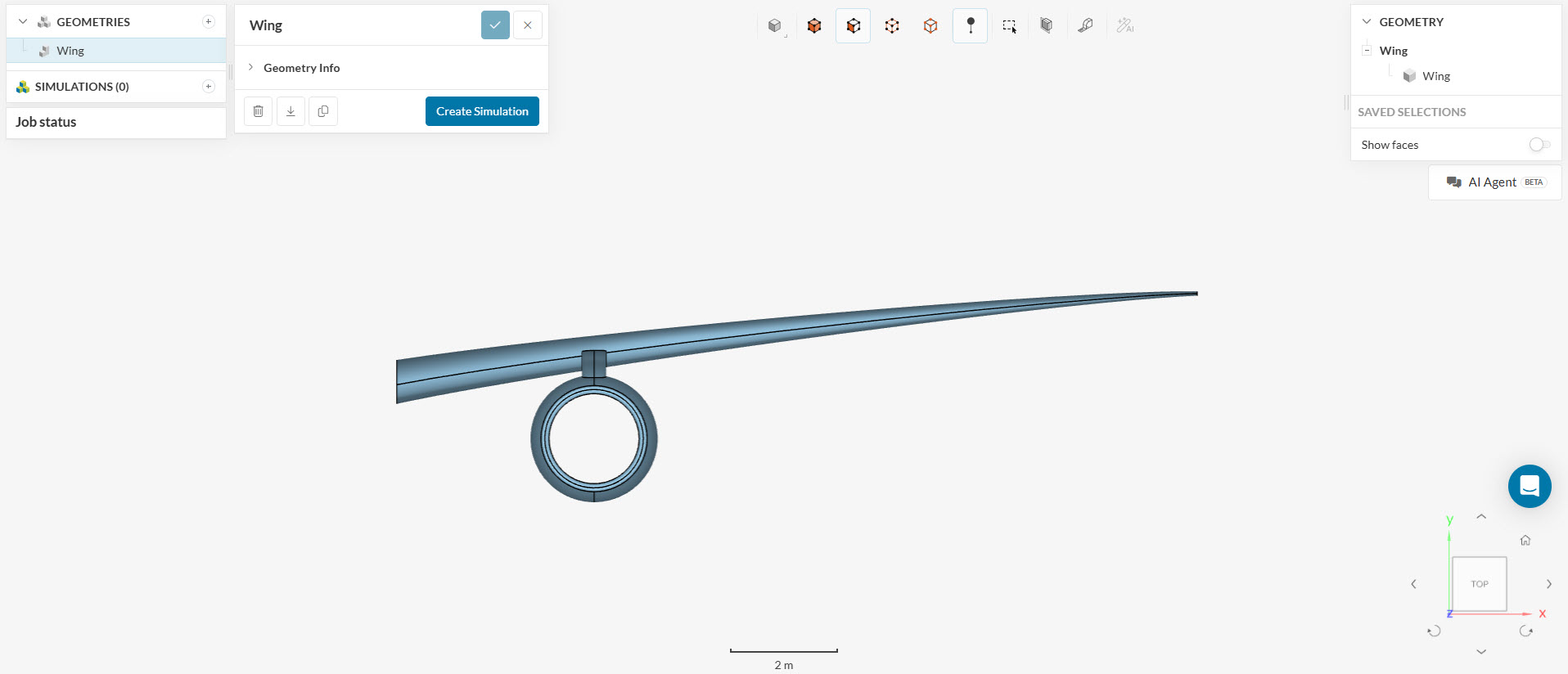Add a new geometry with plus icon
This screenshot has height=674, width=1568.
pyautogui.click(x=209, y=22)
